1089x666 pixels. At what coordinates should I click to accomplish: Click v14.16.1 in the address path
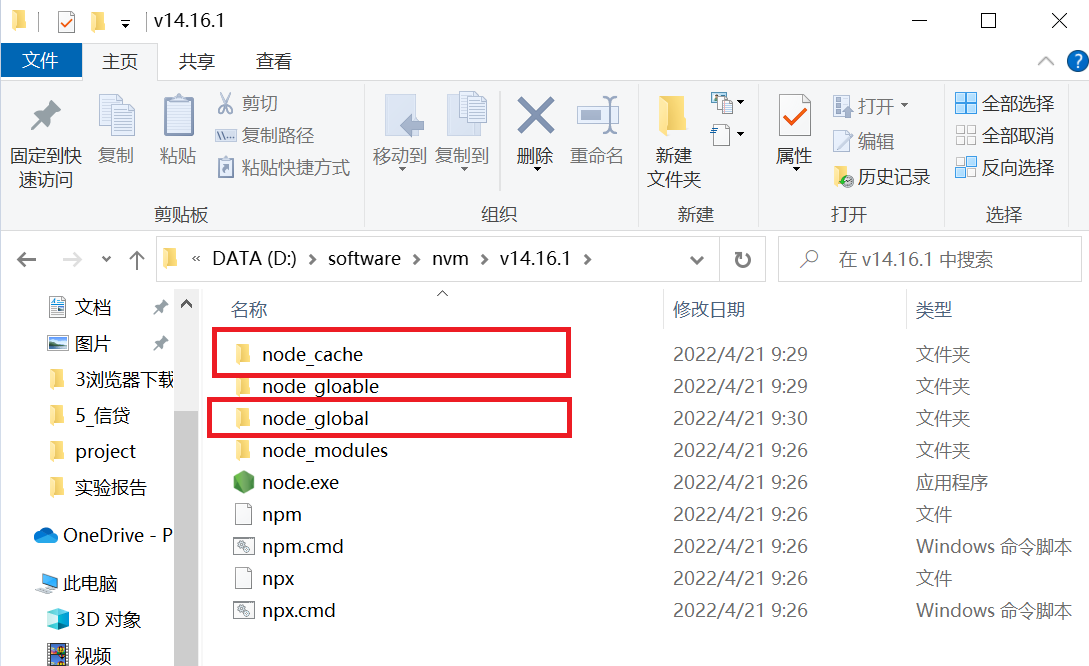[535, 259]
